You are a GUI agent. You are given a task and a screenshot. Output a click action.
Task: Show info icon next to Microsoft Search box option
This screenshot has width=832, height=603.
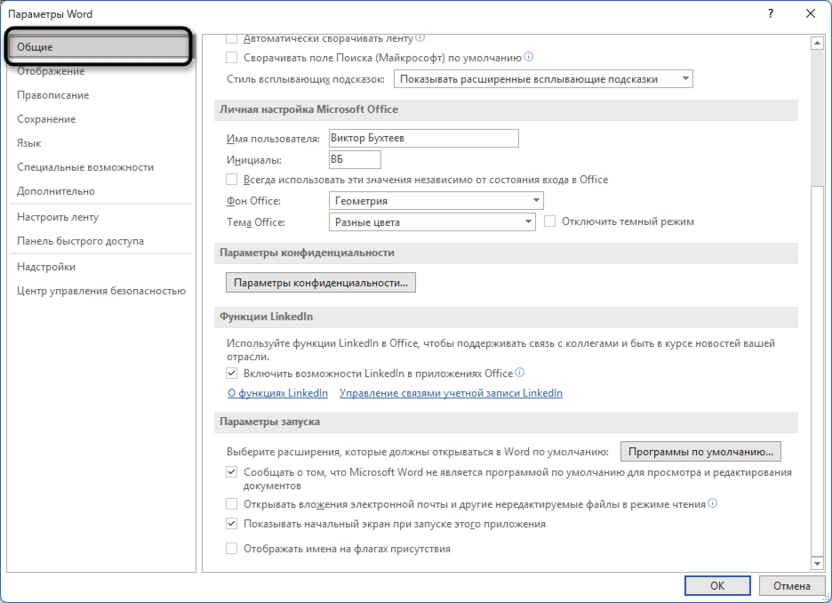pyautogui.click(x=528, y=57)
